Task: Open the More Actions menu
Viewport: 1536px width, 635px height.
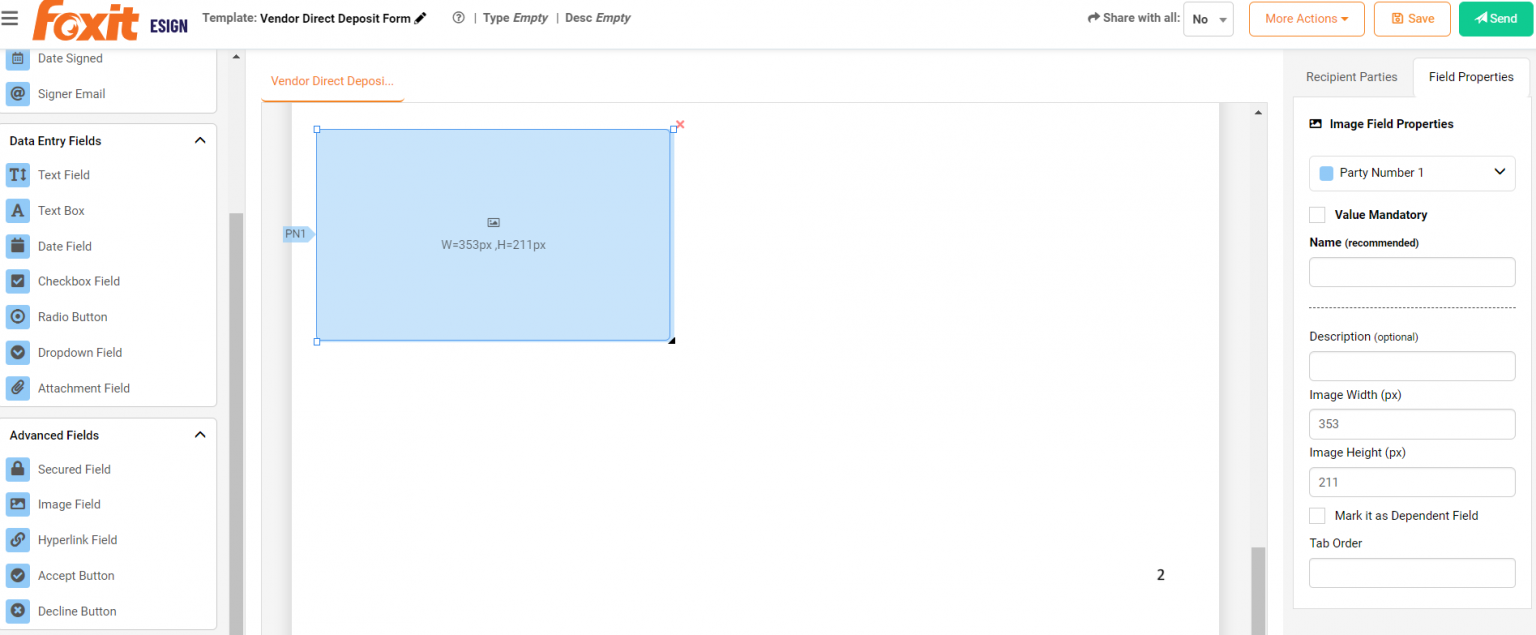Action: [1306, 18]
